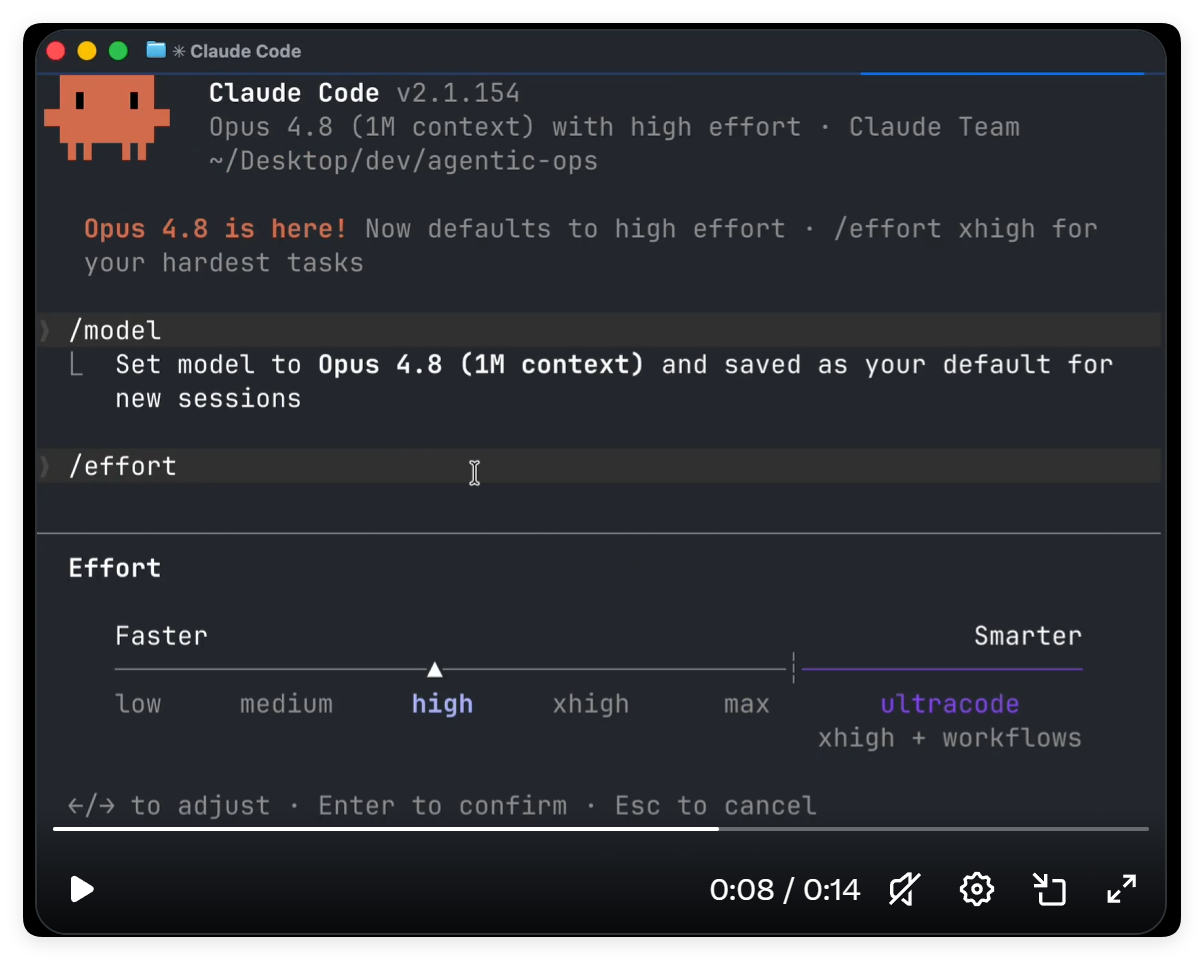The image size is (1204, 960).
Task: Click the green macOS zoom button
Action: 118,50
